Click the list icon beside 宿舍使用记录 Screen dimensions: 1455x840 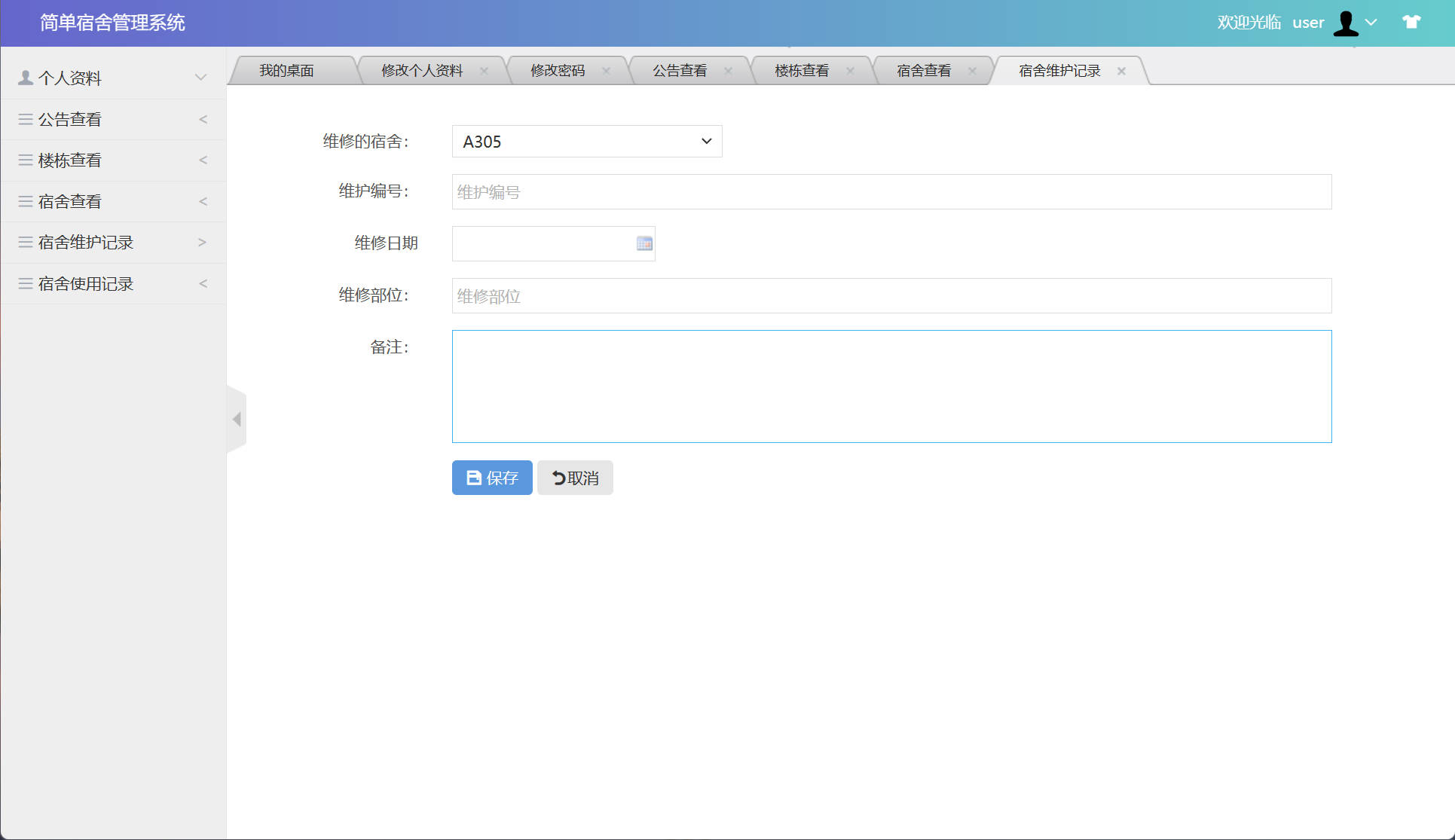pyautogui.click(x=23, y=283)
